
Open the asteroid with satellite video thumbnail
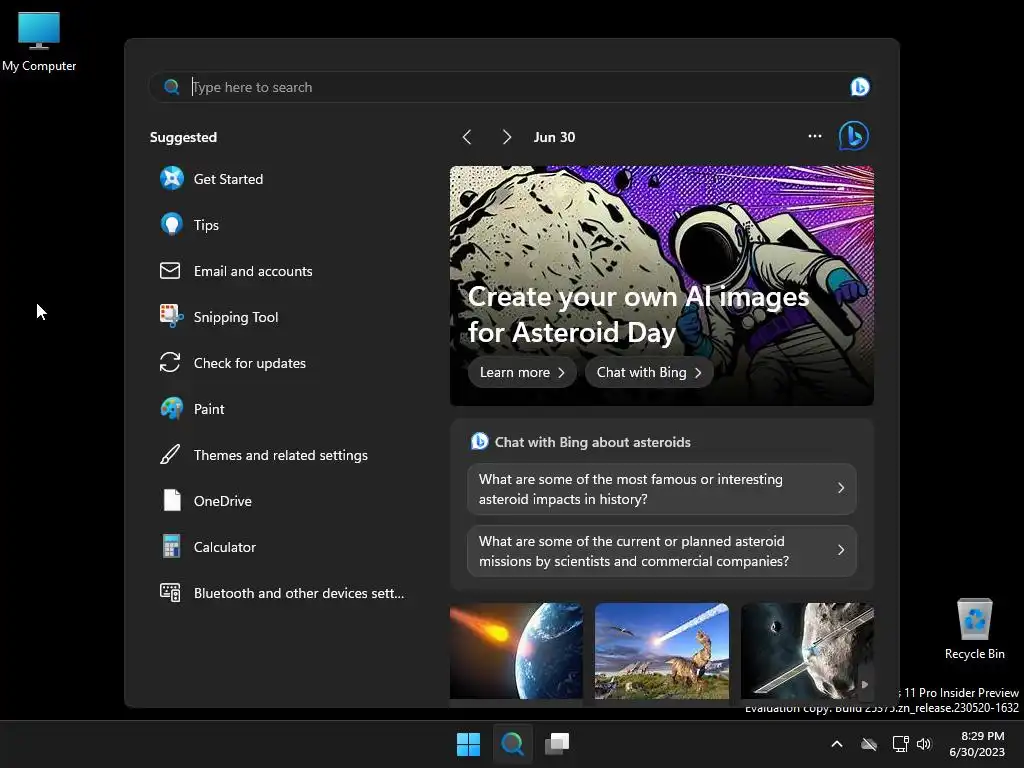[x=807, y=650]
